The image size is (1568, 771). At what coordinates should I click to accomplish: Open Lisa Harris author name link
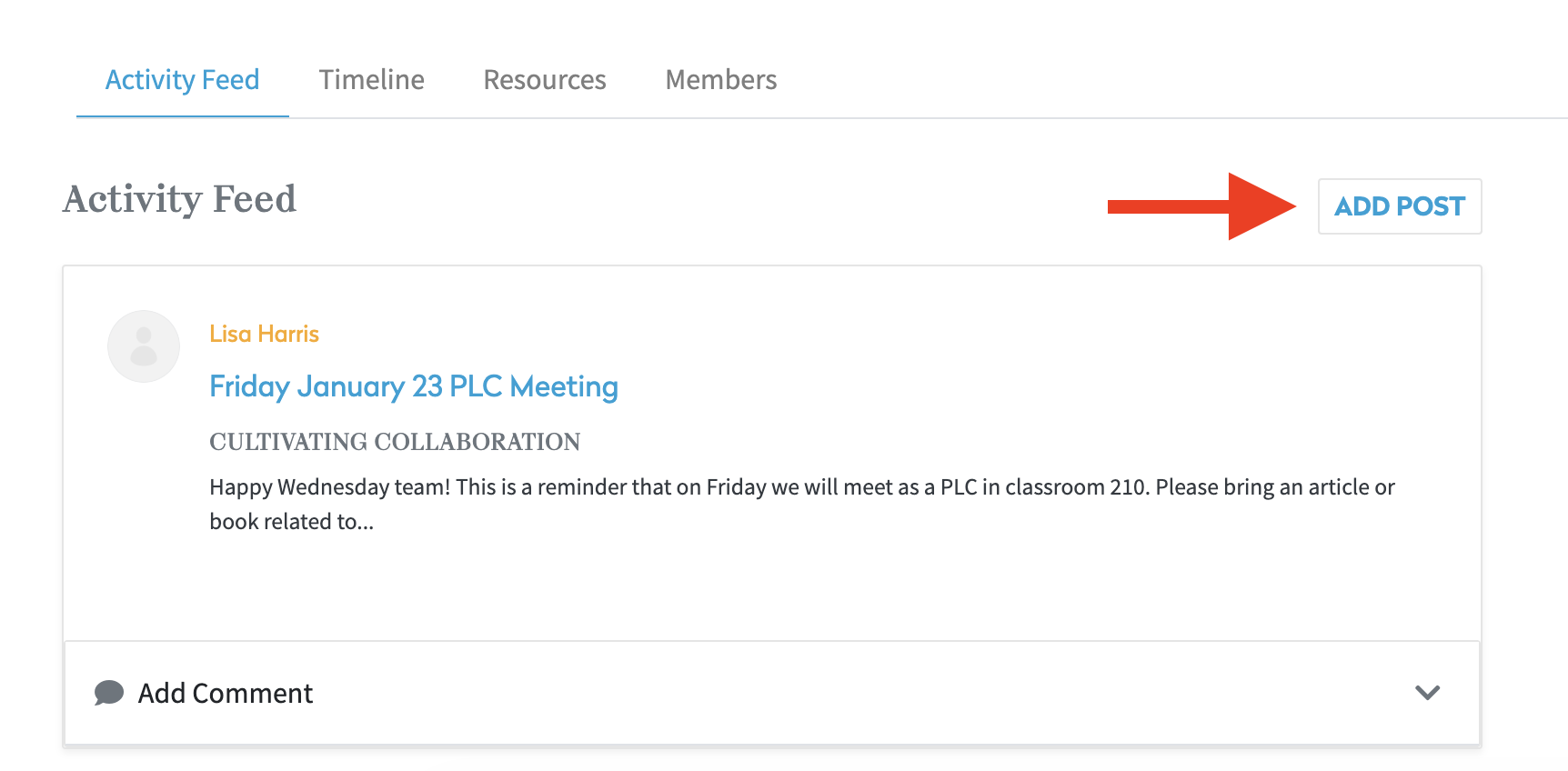pyautogui.click(x=264, y=334)
